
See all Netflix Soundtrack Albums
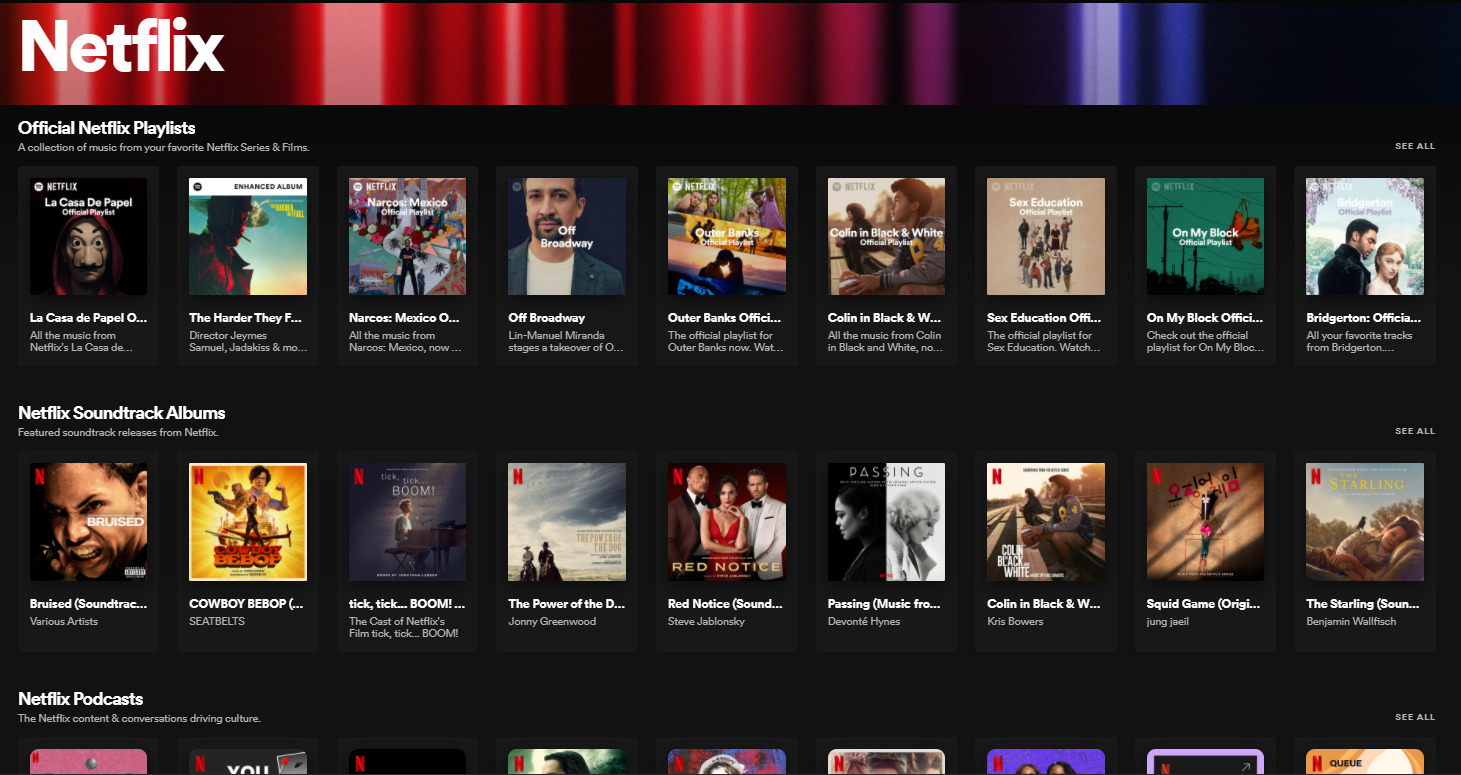point(1414,431)
